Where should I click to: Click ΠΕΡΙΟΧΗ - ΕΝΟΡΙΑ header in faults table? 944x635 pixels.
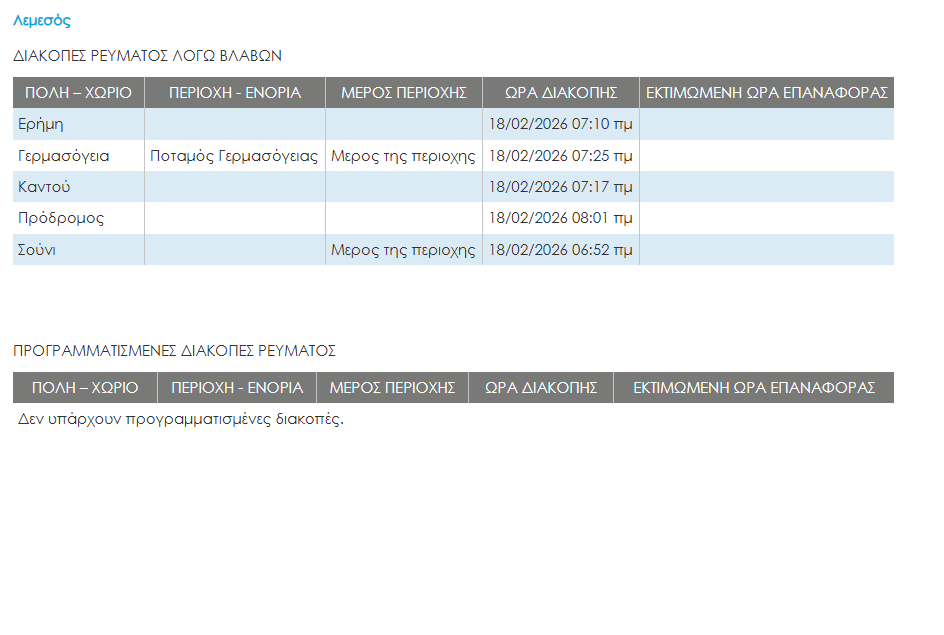(235, 93)
